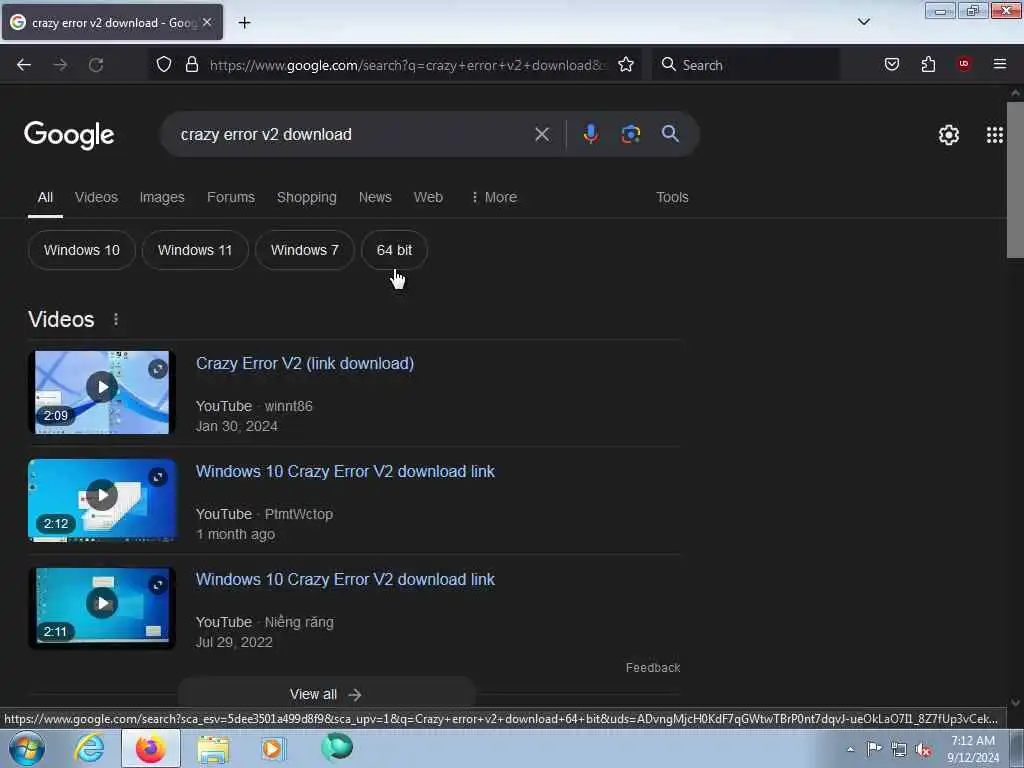Bookmark this page with the star icon
1024x768 pixels.
coord(626,65)
